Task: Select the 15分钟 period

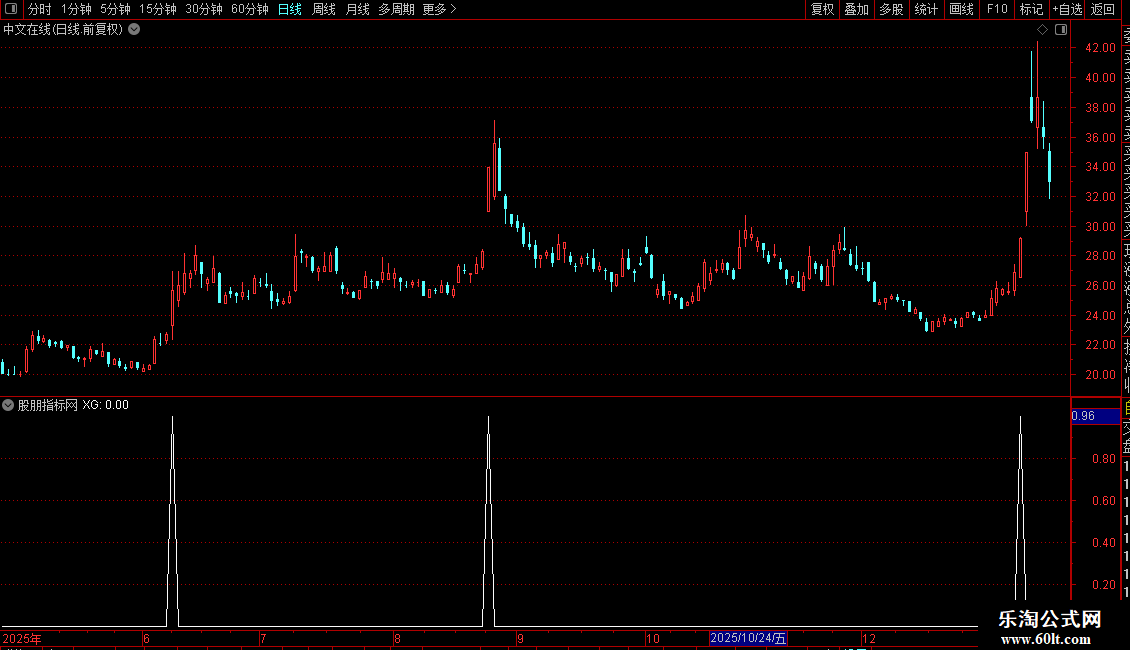Action: click(x=158, y=9)
